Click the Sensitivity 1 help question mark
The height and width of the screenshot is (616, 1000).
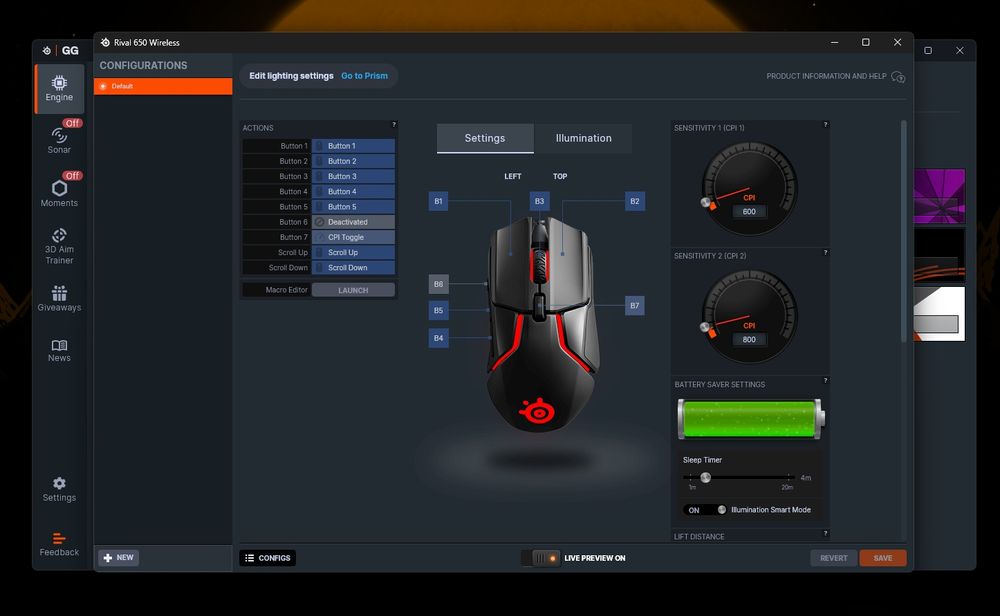[x=825, y=124]
